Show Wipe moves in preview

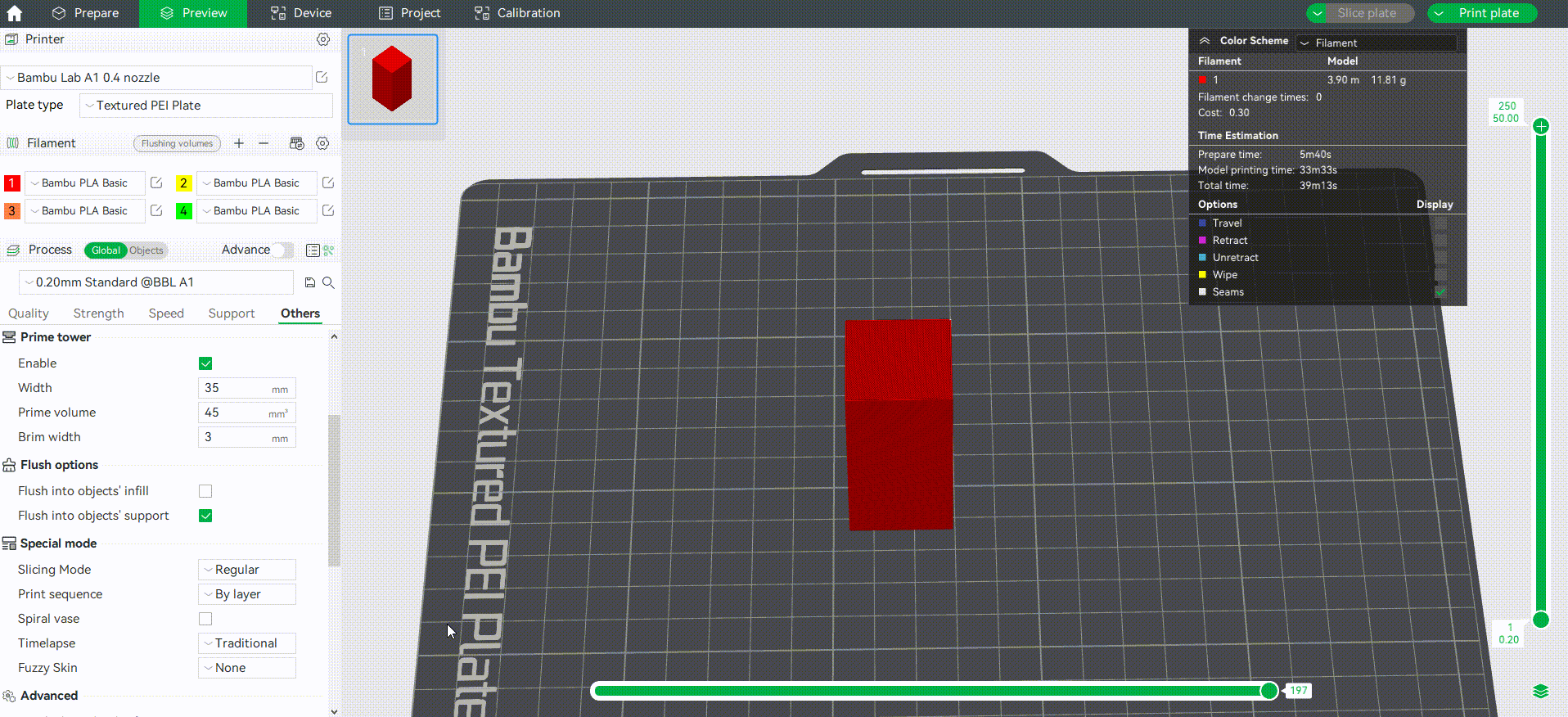1440,274
